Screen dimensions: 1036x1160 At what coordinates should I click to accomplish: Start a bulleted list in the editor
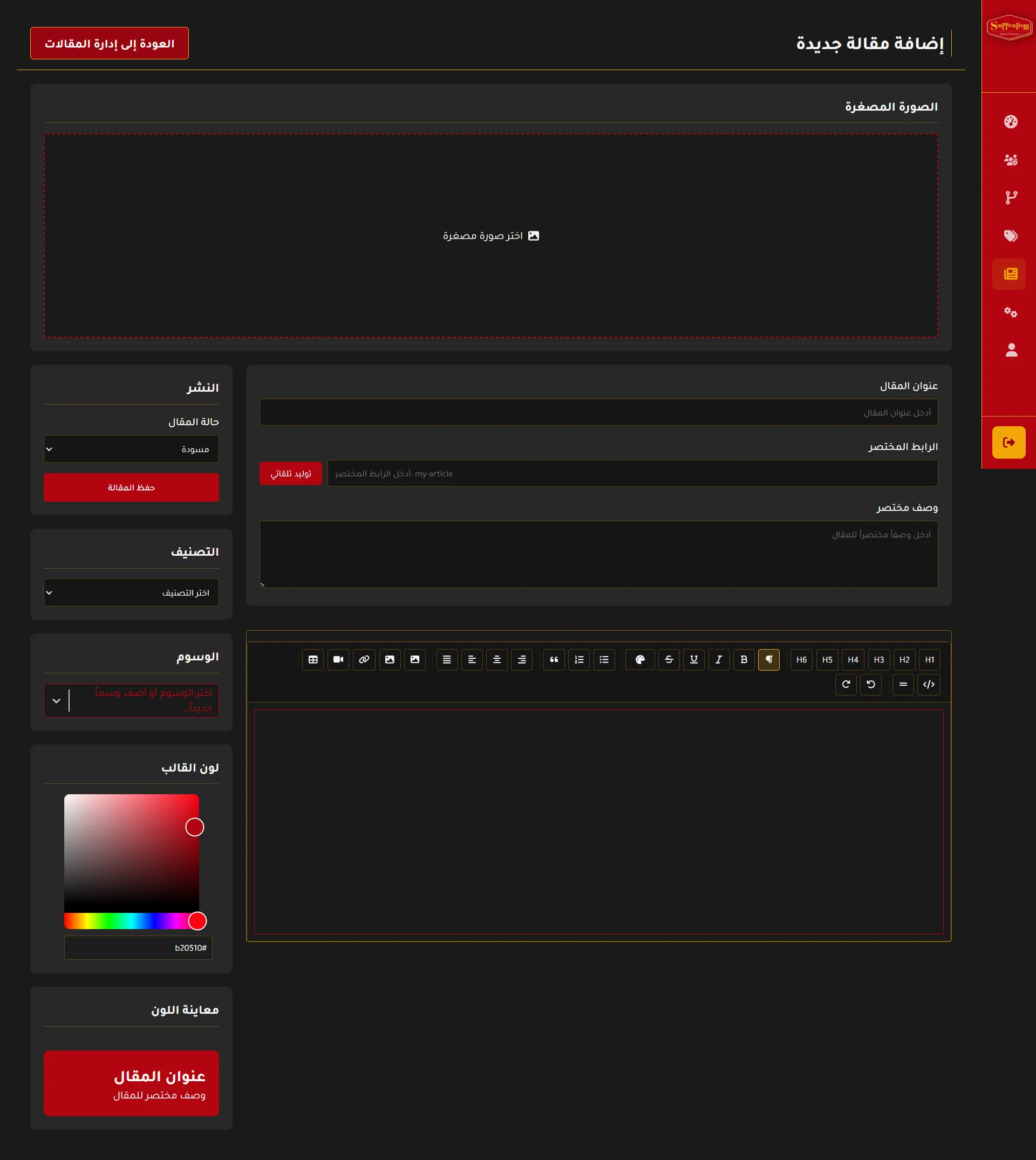(604, 660)
